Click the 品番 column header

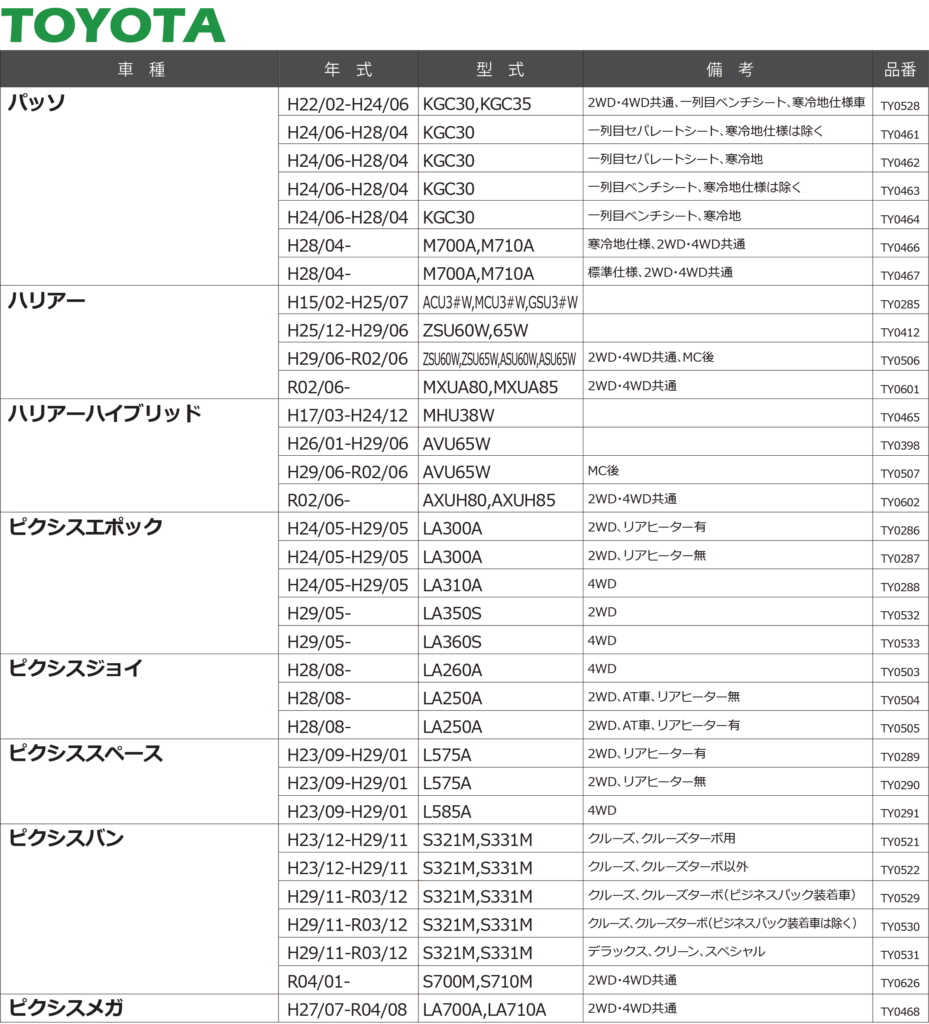(900, 69)
